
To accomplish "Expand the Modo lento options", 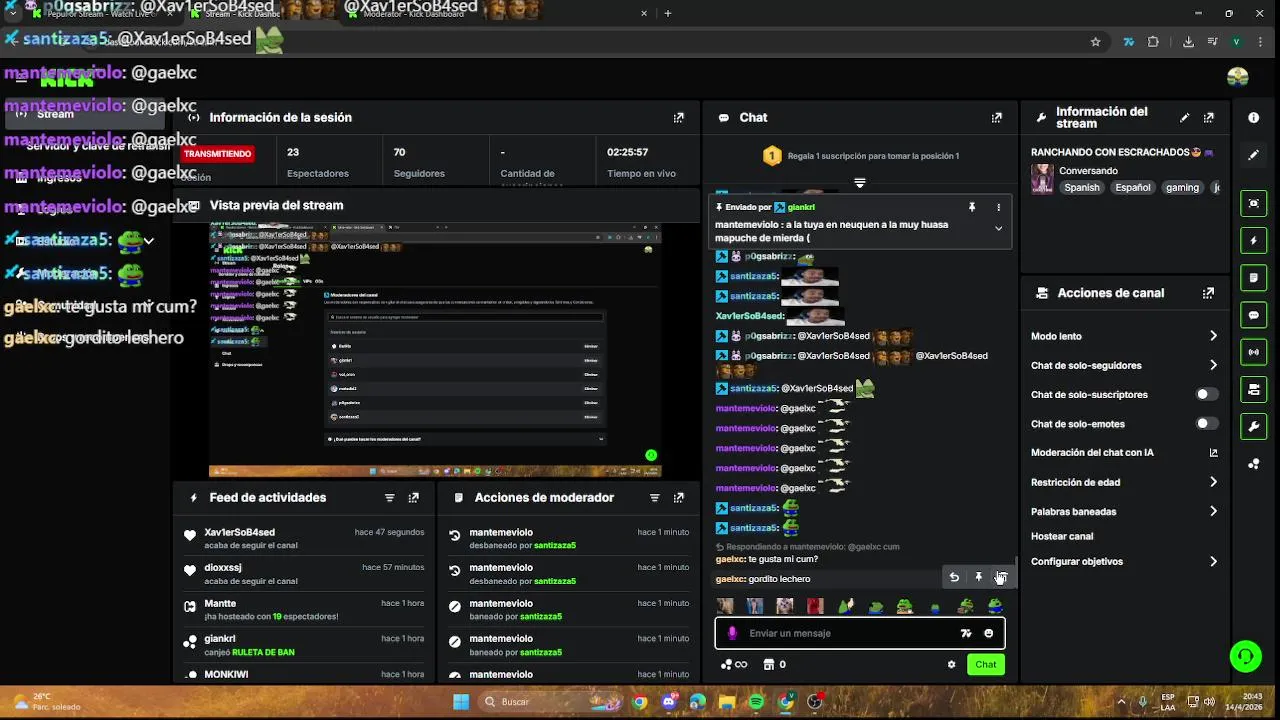I will pyautogui.click(x=1124, y=336).
